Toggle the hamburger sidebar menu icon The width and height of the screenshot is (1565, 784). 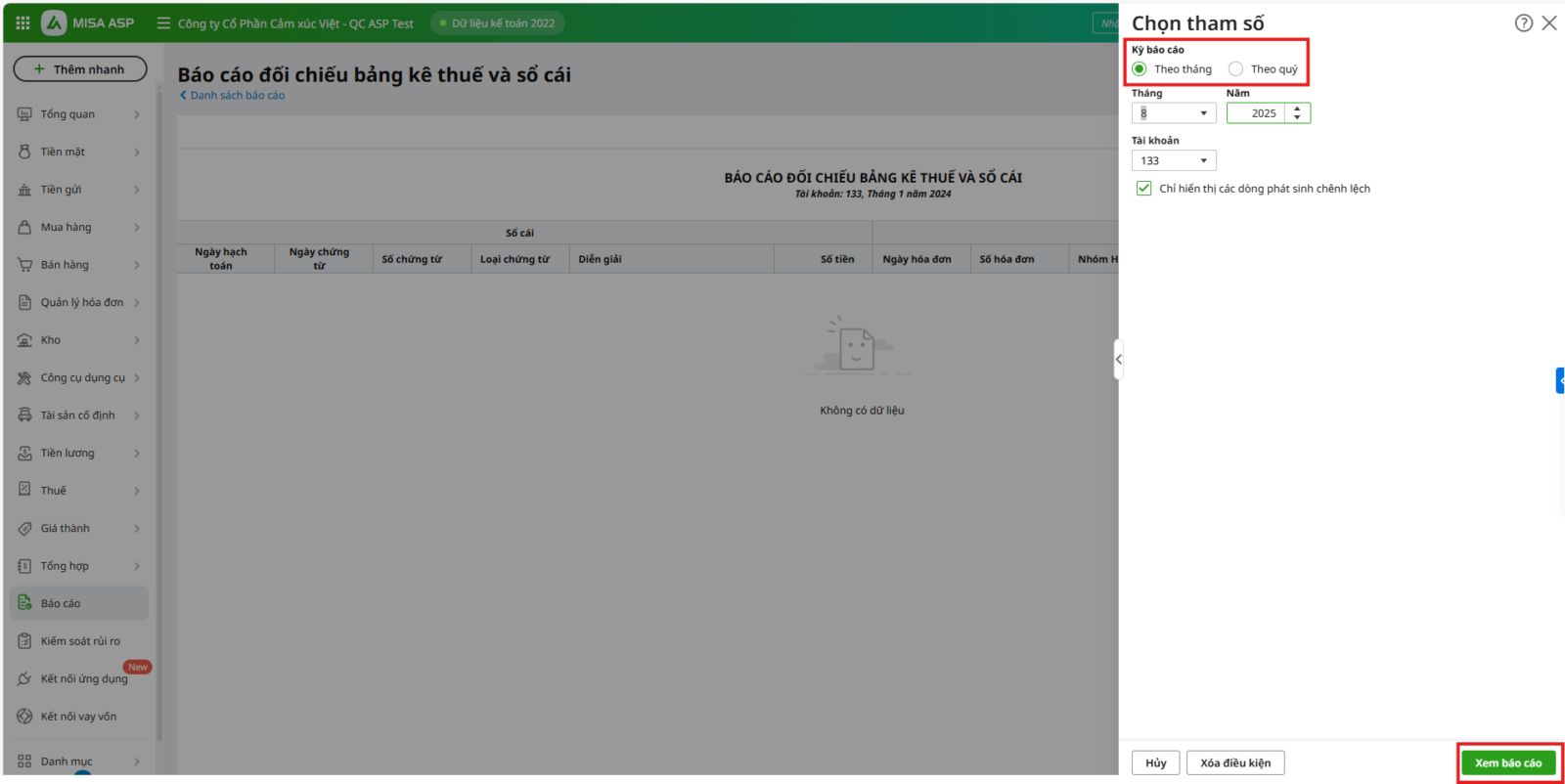coord(163,22)
